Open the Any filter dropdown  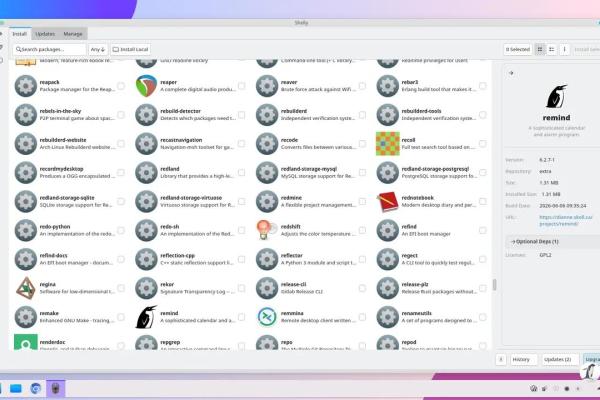(98, 49)
